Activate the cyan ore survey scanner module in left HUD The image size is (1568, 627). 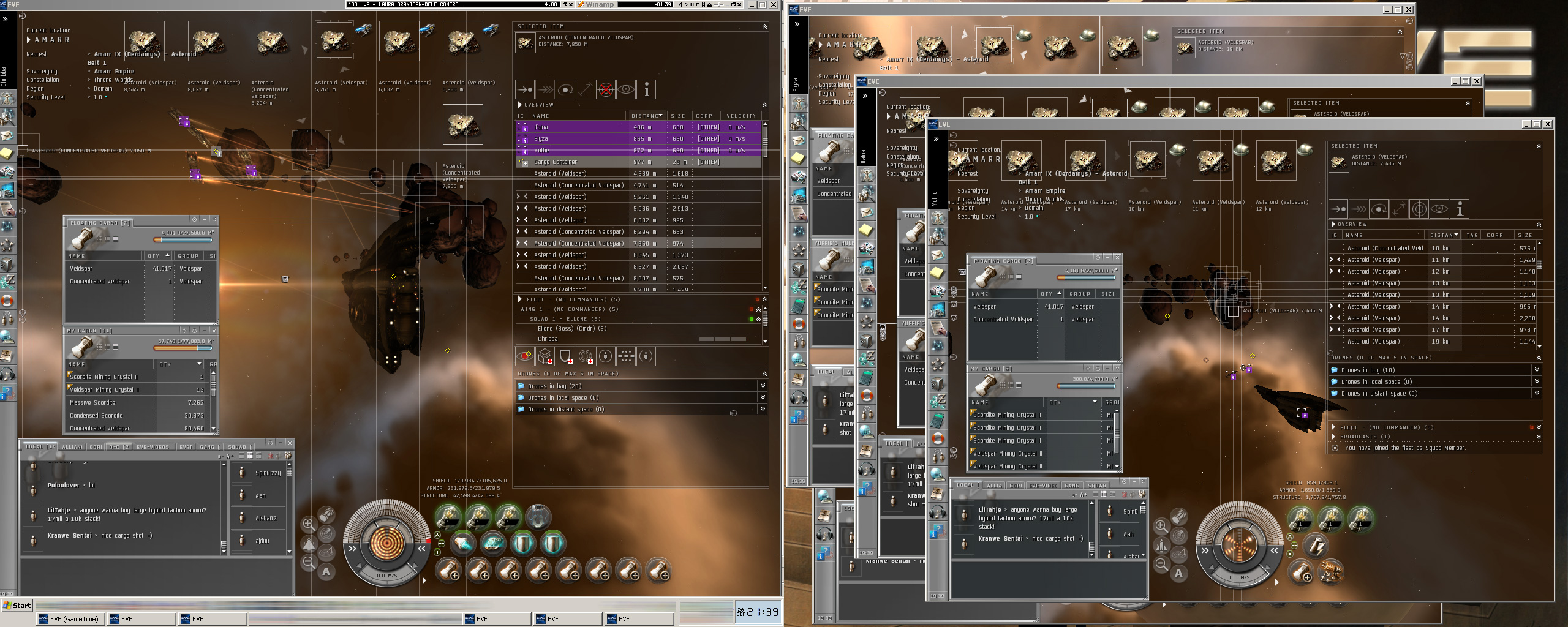[x=492, y=543]
